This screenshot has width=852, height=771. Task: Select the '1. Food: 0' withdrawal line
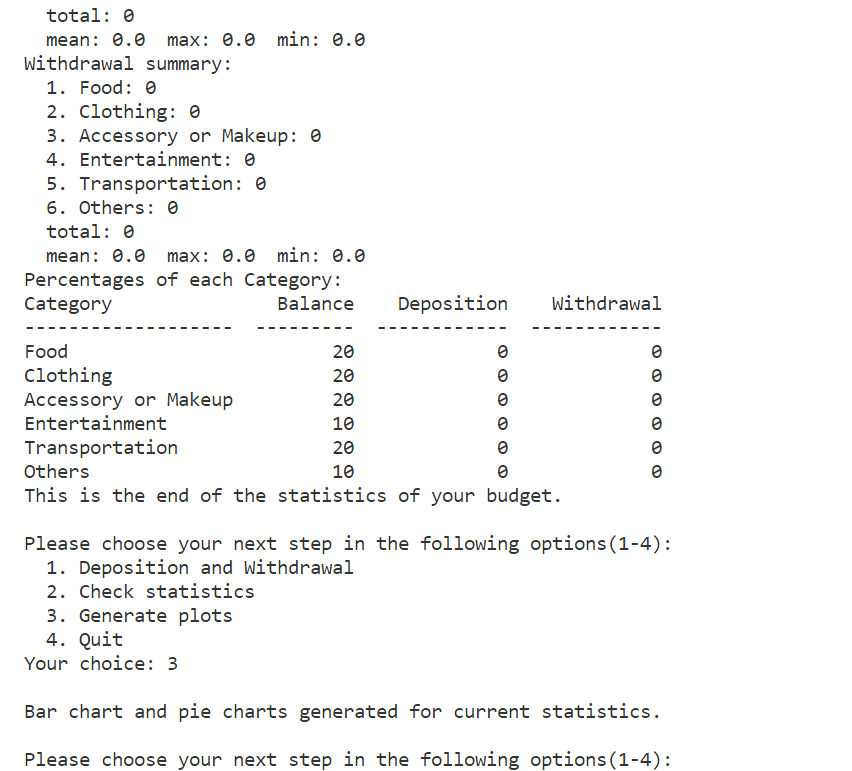coord(101,87)
